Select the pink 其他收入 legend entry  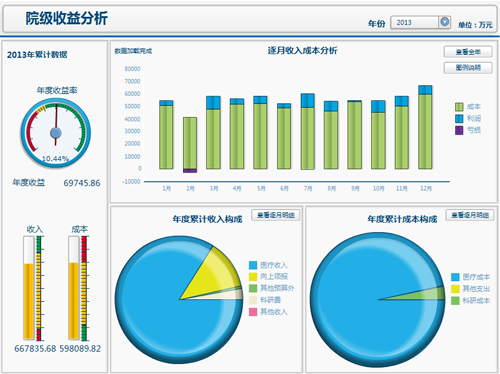pyautogui.click(x=268, y=312)
